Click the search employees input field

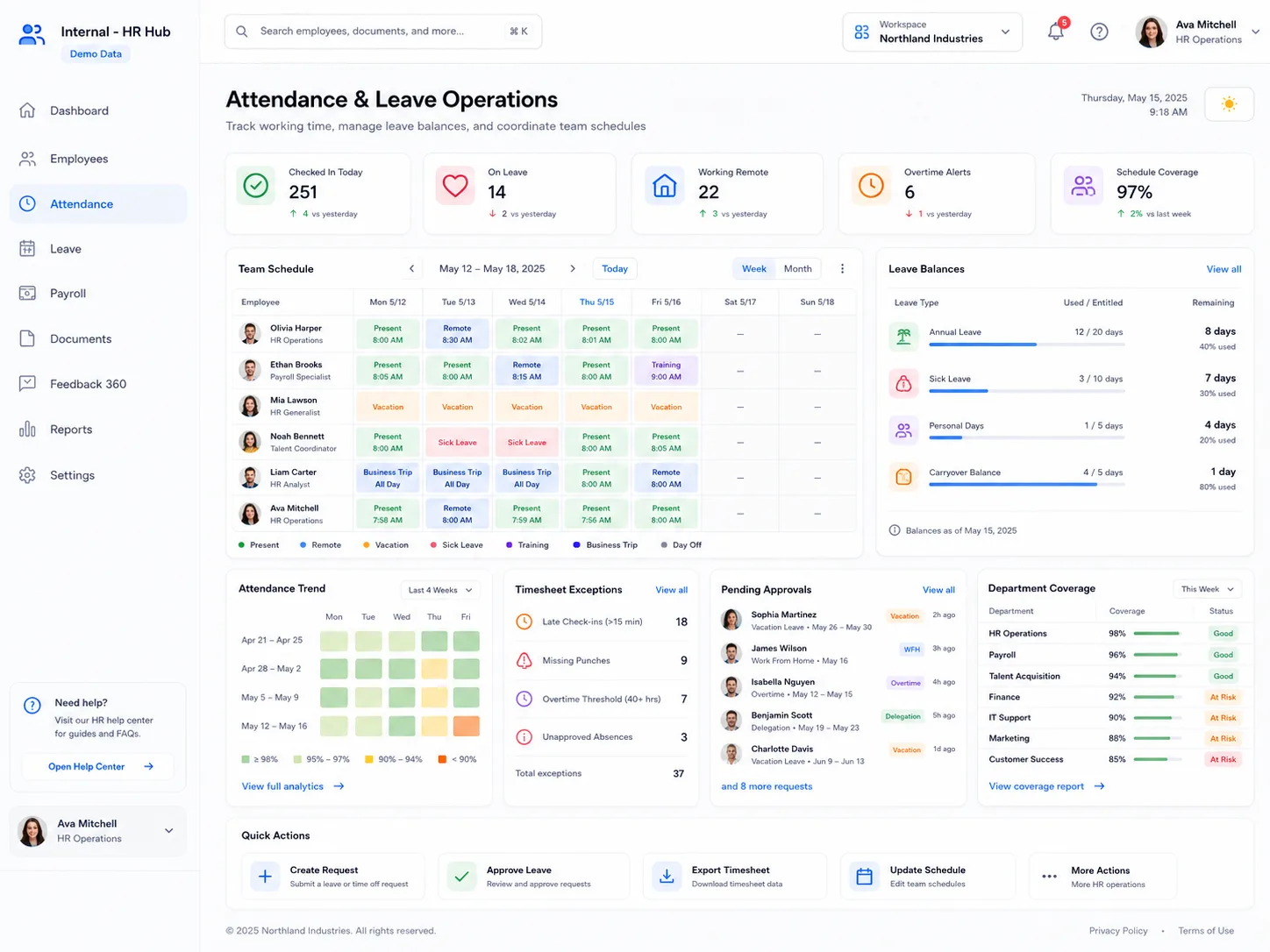pos(383,32)
